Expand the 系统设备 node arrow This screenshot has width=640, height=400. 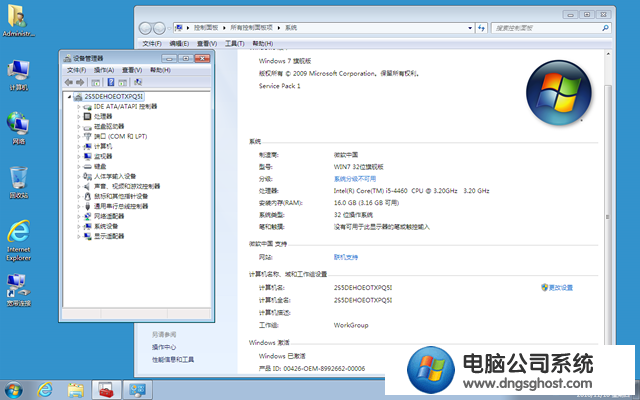point(79,227)
